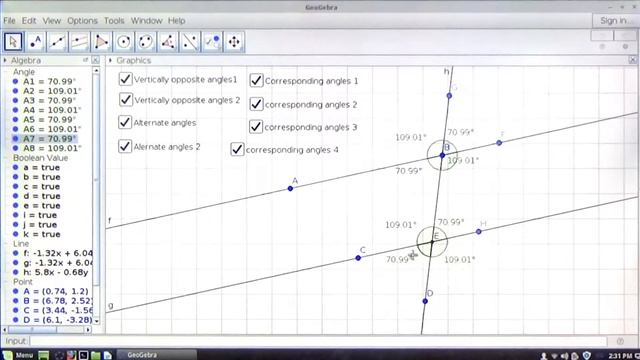Uncheck Corresponding angles 1 checkbox
Viewport: 640px width, 360px height.
pos(256,80)
